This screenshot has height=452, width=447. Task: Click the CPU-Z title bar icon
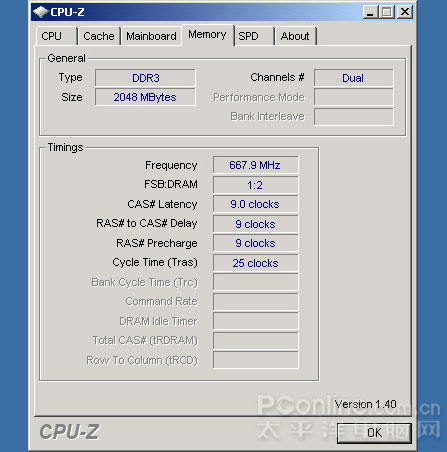(41, 12)
